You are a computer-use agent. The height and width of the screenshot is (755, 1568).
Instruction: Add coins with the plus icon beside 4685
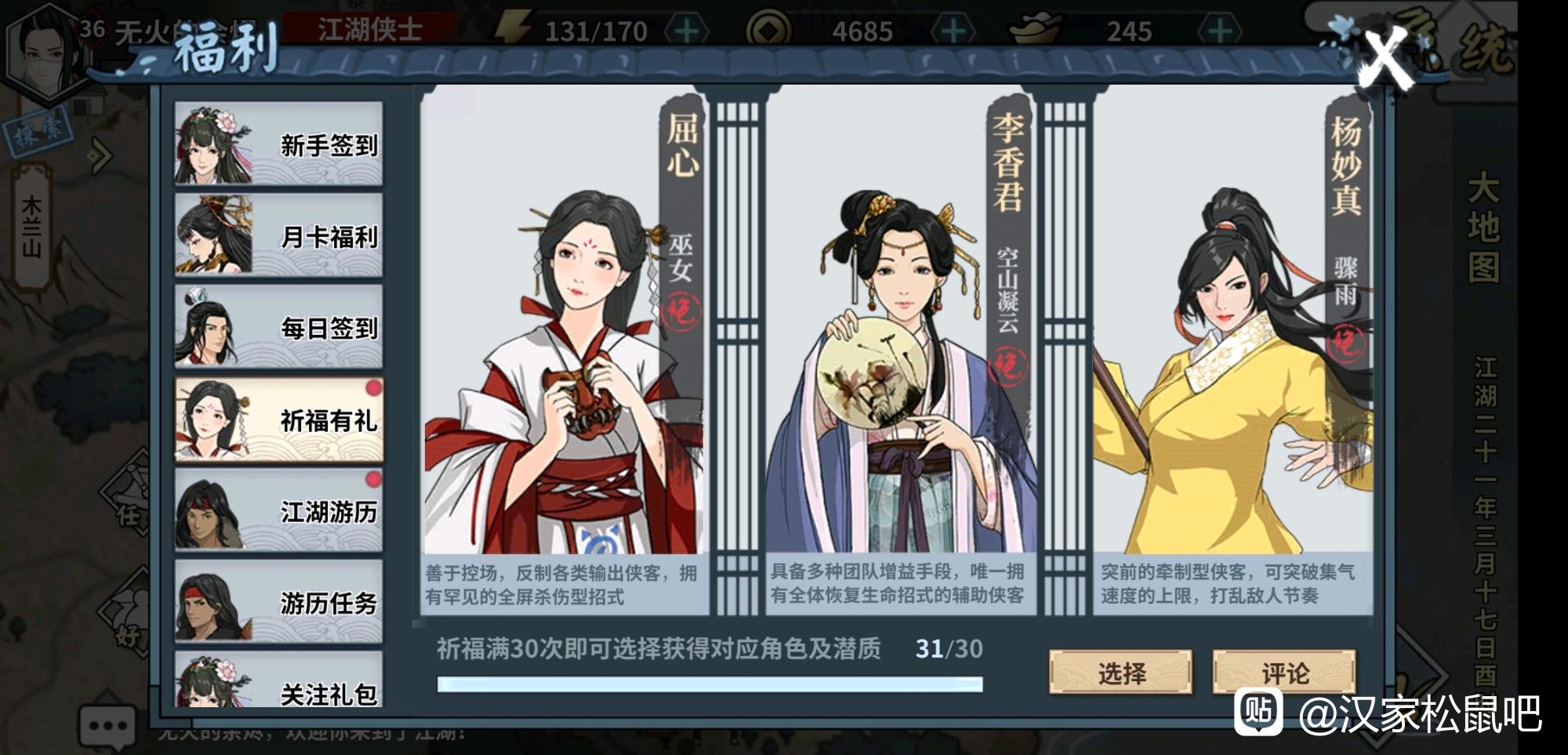click(x=953, y=31)
